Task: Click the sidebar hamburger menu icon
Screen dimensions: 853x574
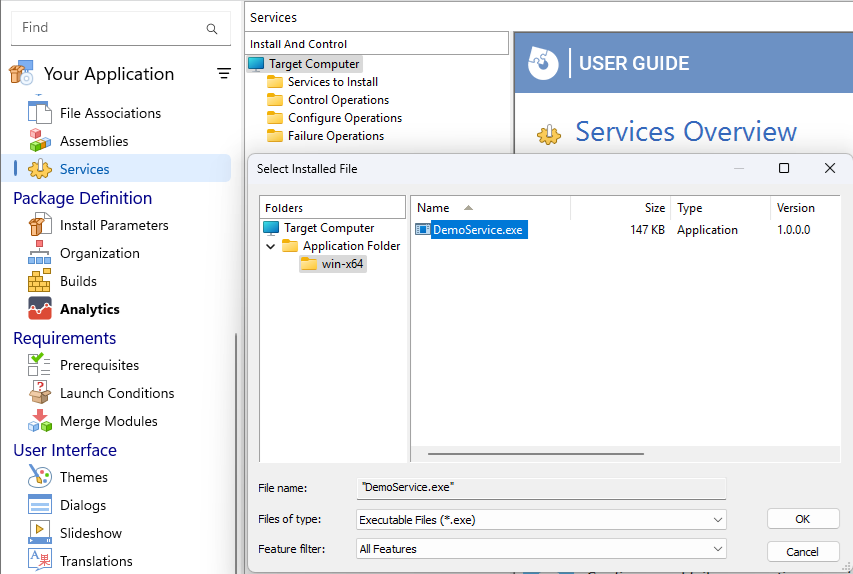Action: (x=224, y=74)
